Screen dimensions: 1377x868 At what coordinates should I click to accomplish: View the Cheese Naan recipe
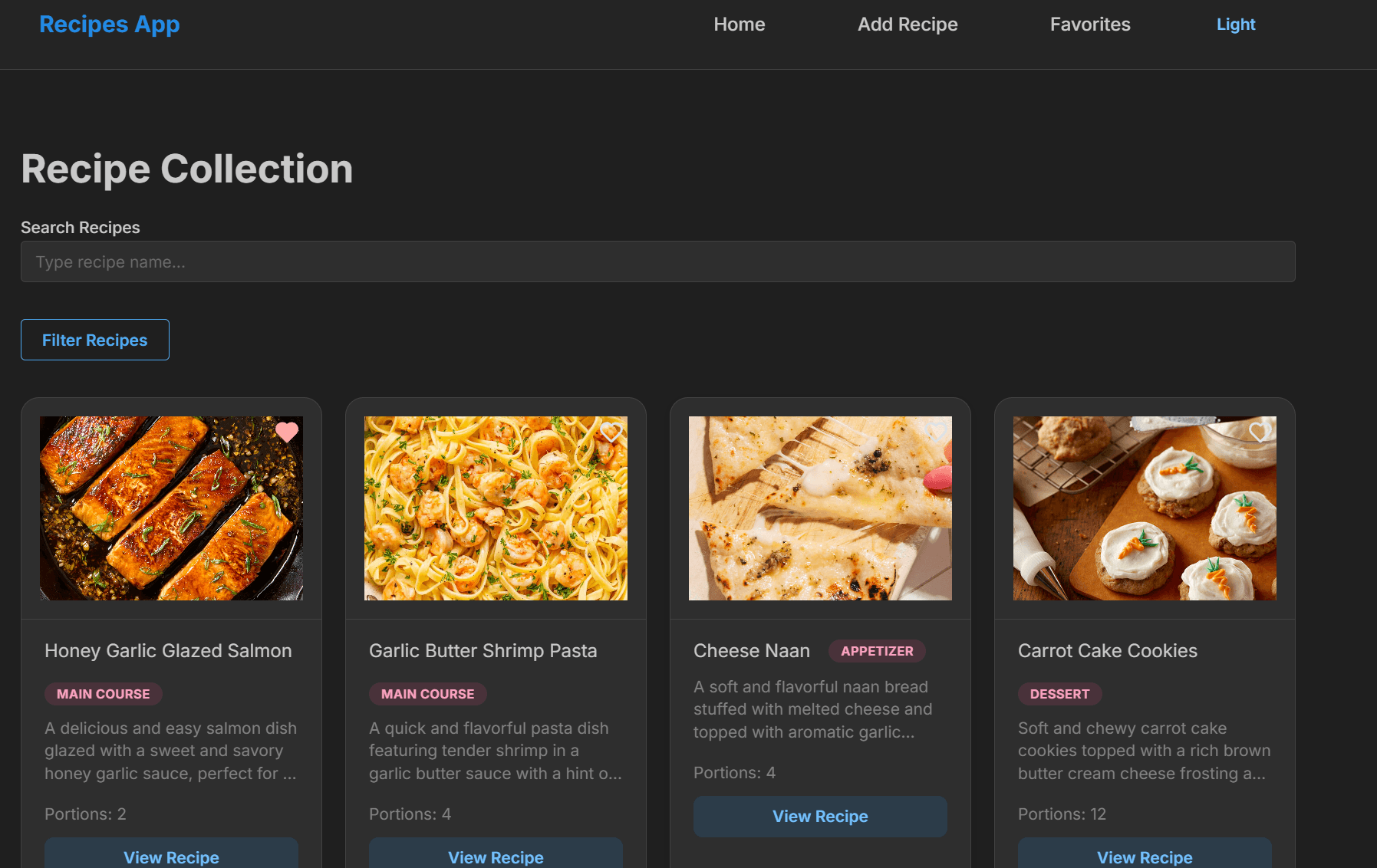point(820,816)
